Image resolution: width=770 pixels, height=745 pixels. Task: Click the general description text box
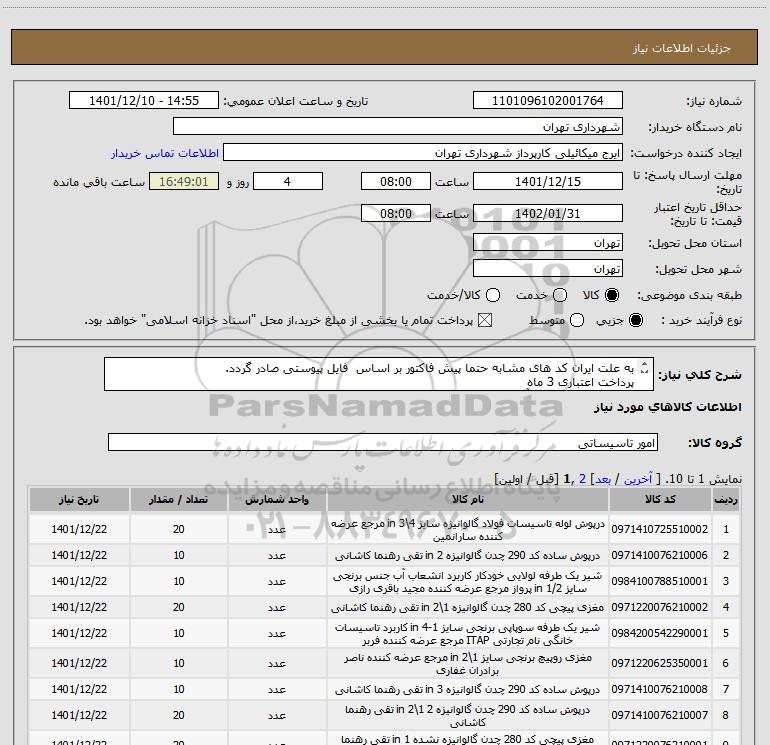click(379, 375)
